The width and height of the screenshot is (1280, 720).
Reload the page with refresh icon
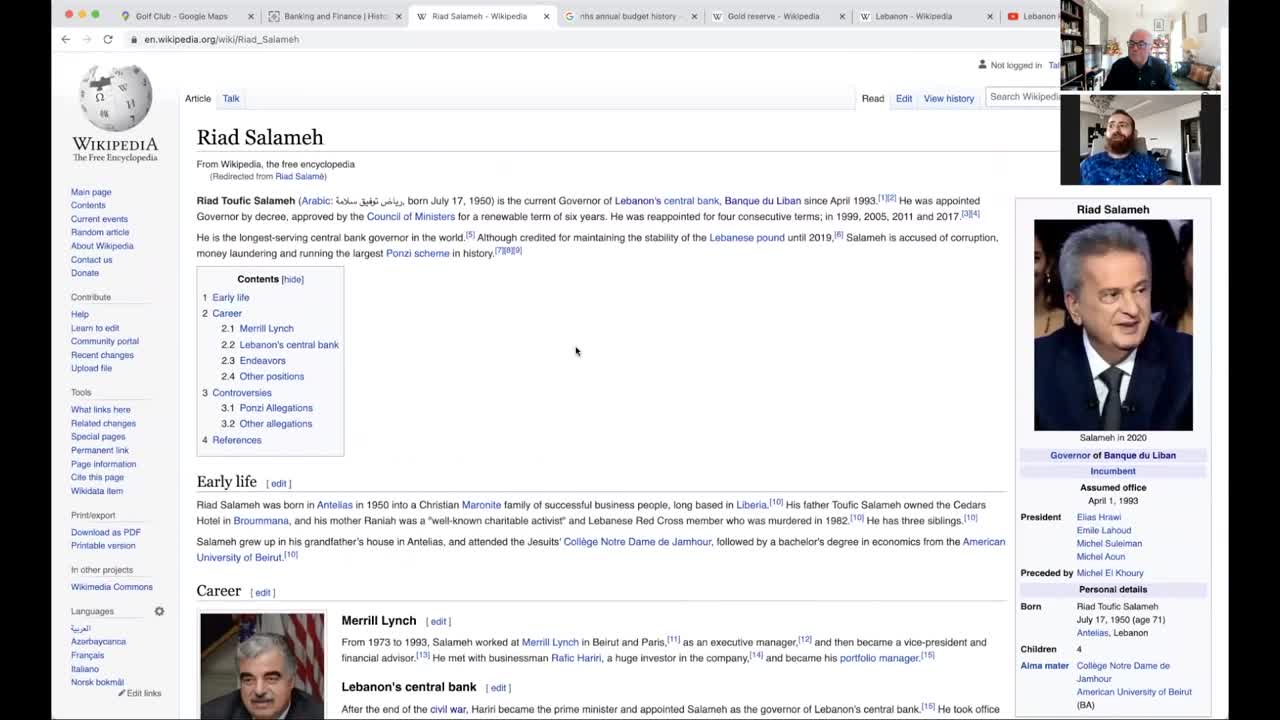108,39
